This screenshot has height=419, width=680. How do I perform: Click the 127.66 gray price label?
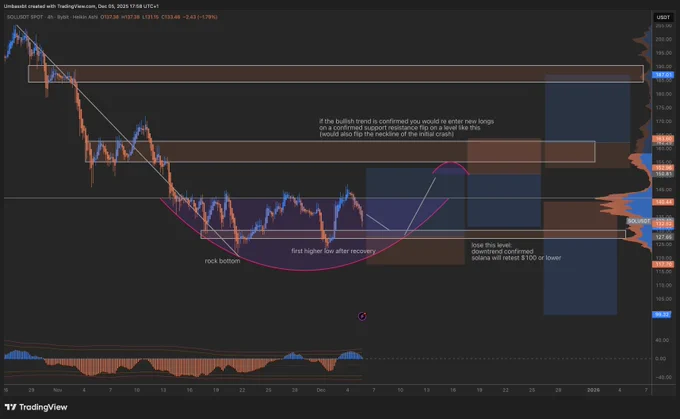(x=664, y=237)
